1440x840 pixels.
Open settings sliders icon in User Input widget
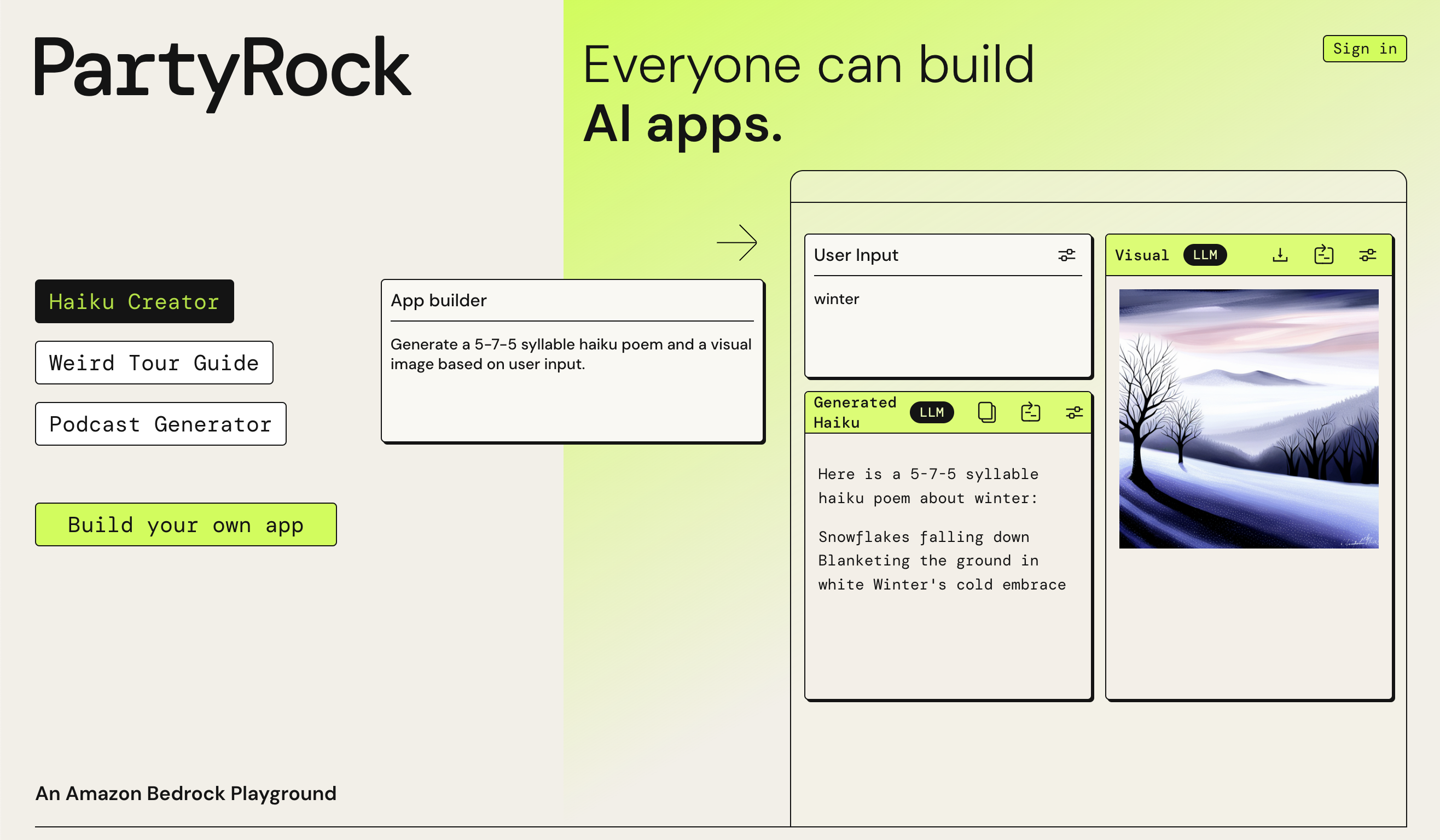(x=1066, y=255)
